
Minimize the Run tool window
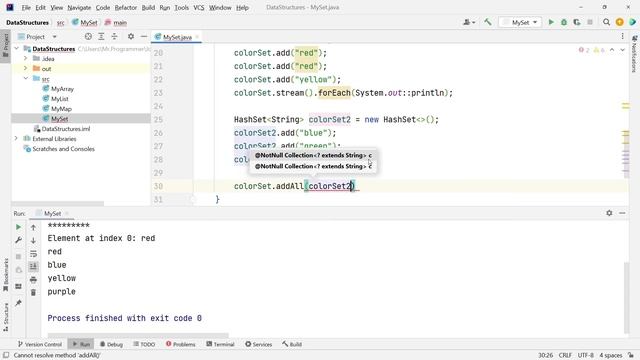pos(622,213)
